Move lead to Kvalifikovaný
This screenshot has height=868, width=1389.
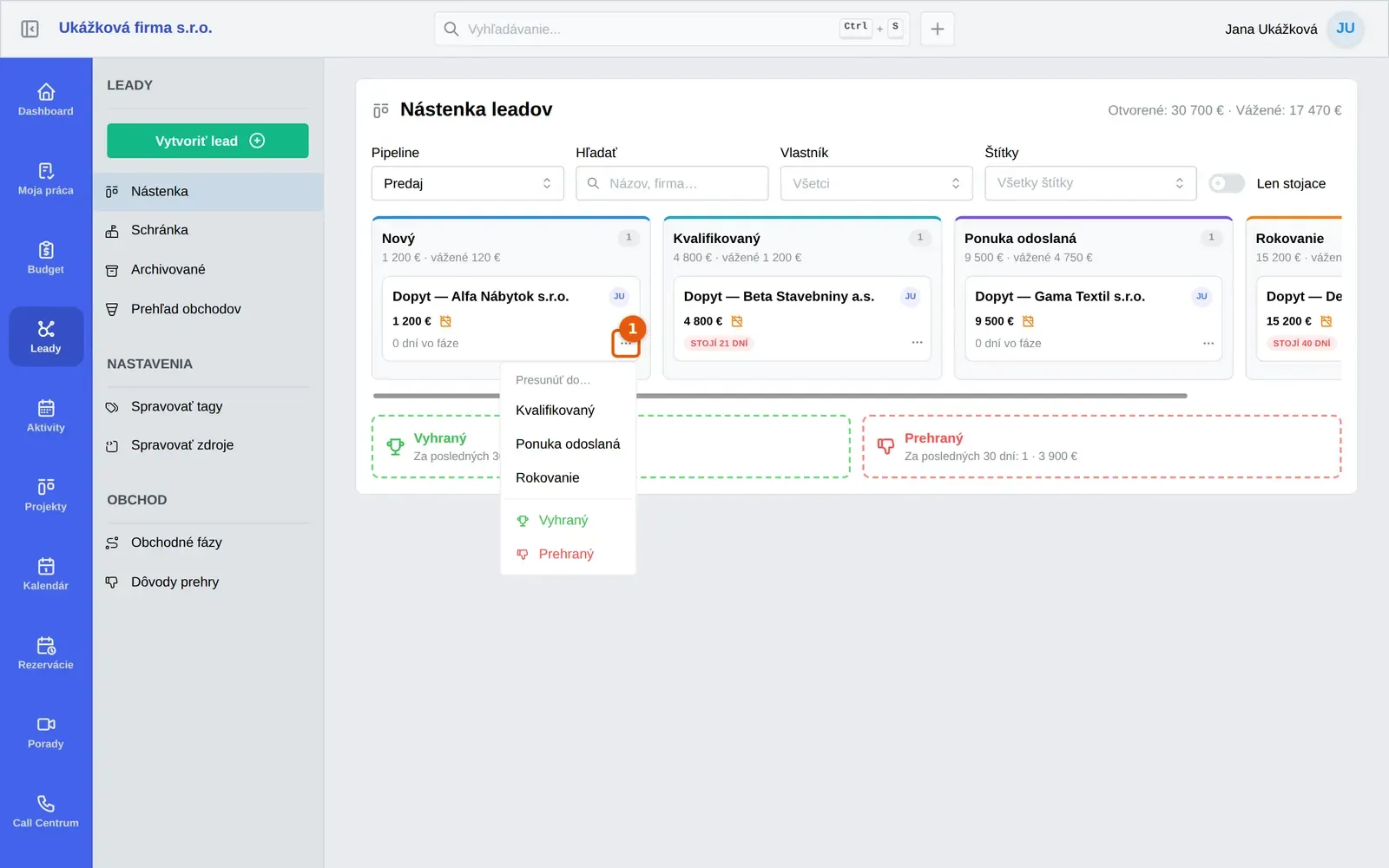569,410
